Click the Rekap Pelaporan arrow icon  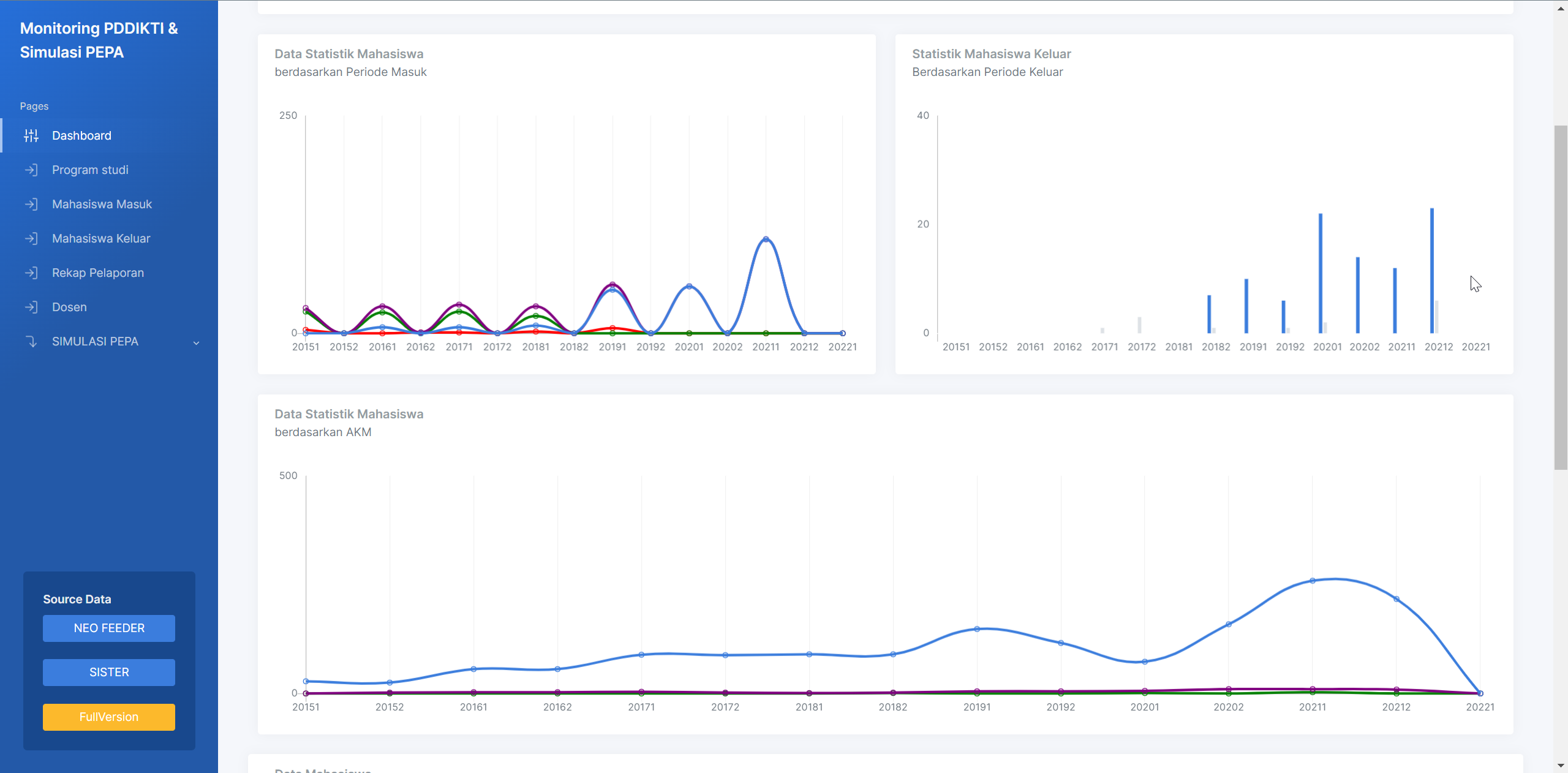point(31,273)
